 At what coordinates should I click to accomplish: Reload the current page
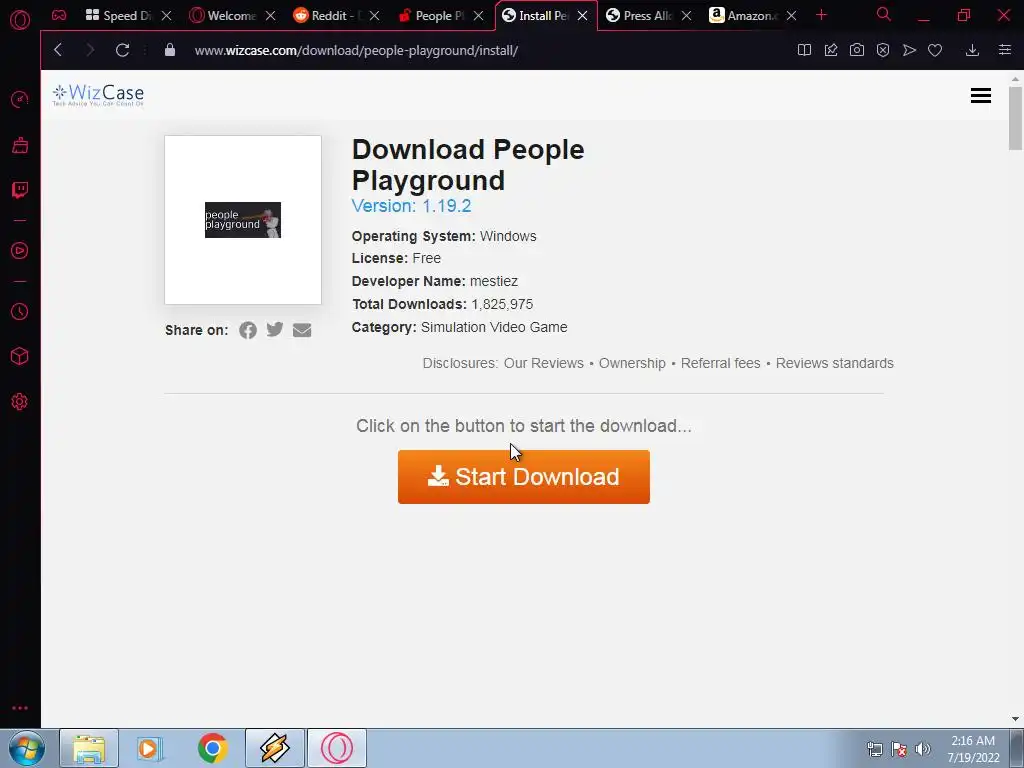click(x=122, y=50)
